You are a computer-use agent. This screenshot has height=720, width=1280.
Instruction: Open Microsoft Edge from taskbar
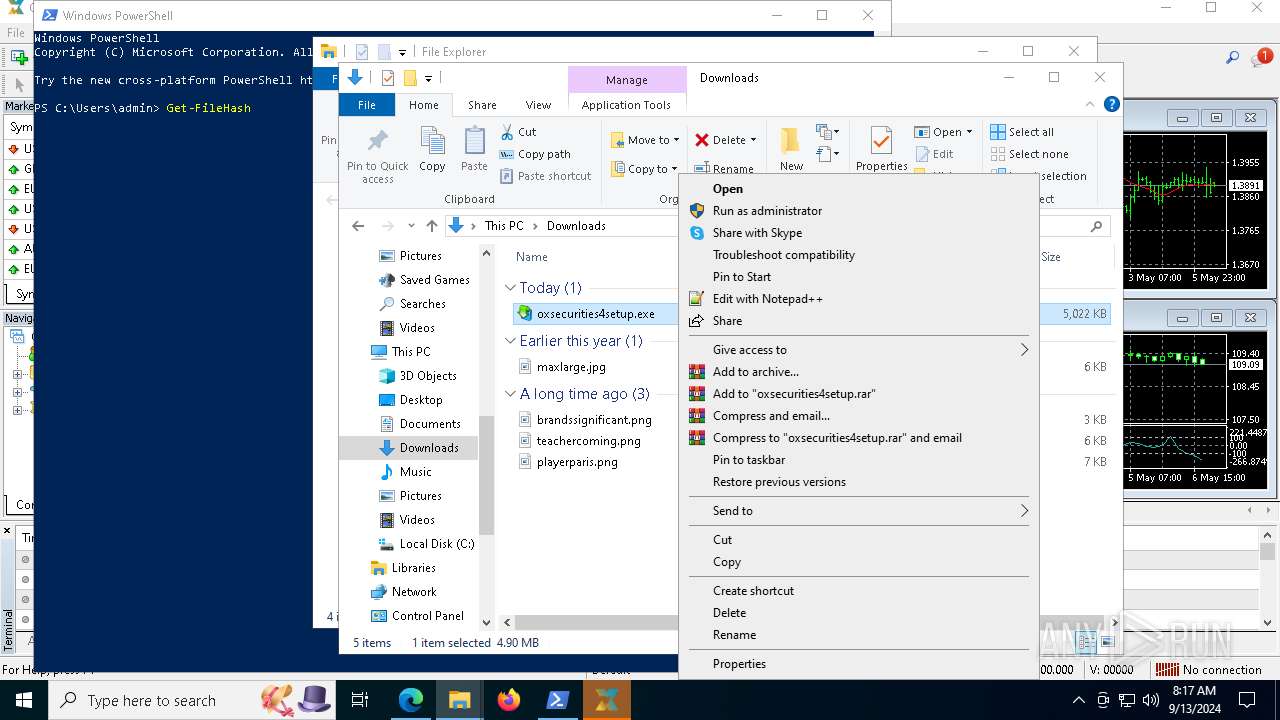pyautogui.click(x=411, y=700)
